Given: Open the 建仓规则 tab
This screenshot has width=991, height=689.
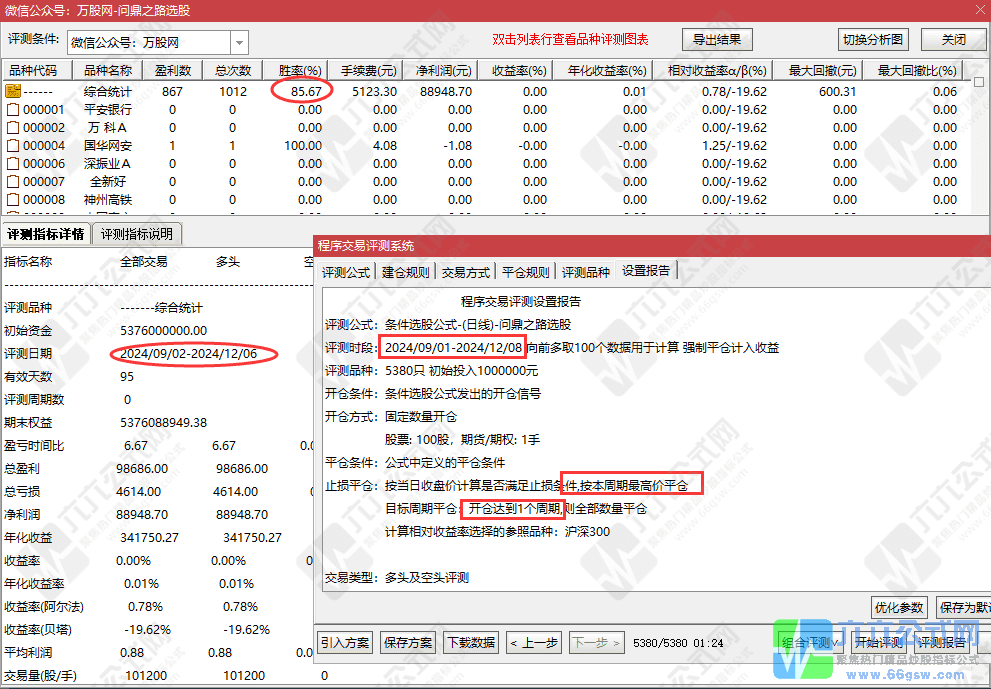Looking at the screenshot, I should (x=398, y=270).
